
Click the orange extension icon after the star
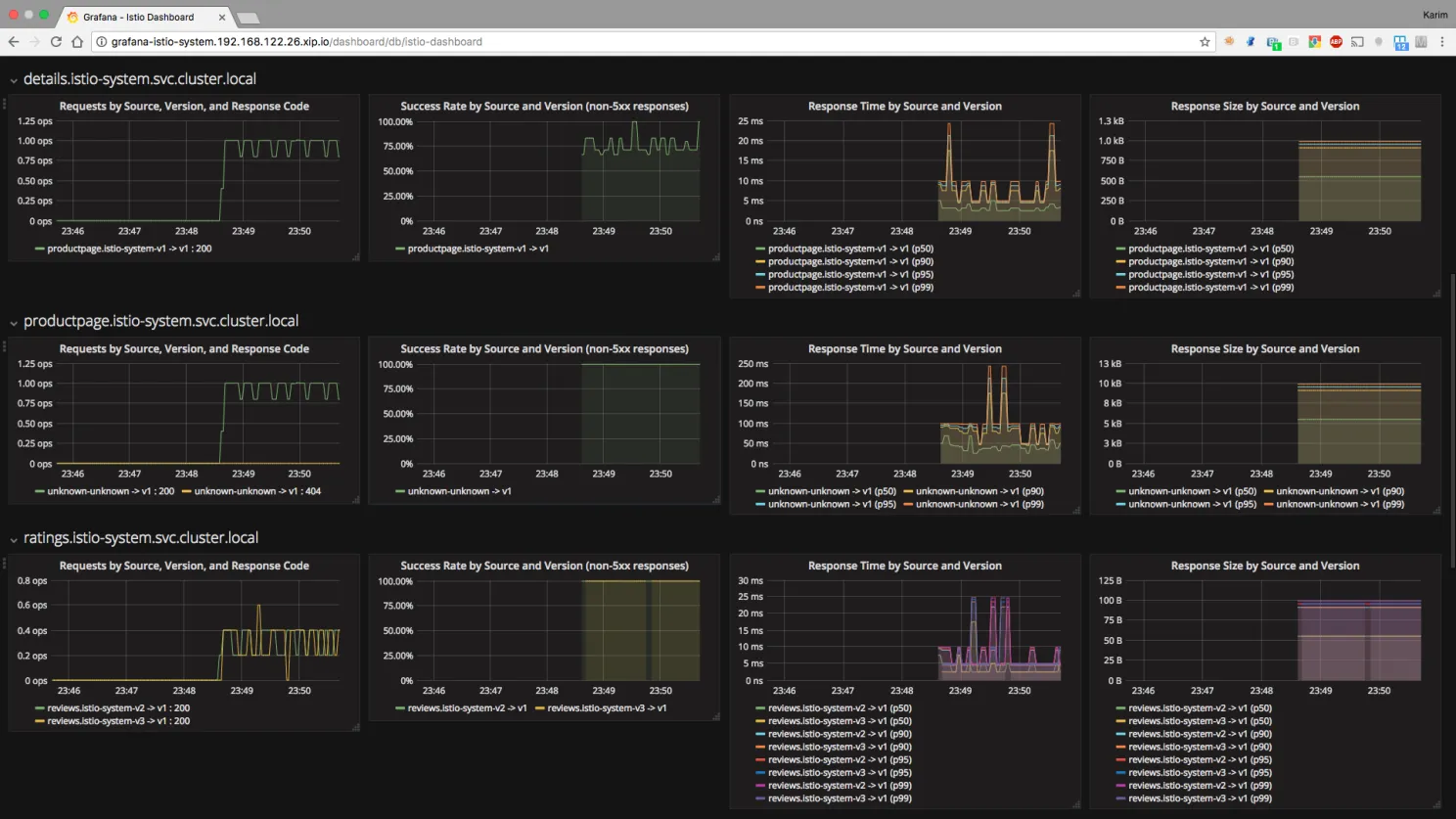tap(1229, 42)
